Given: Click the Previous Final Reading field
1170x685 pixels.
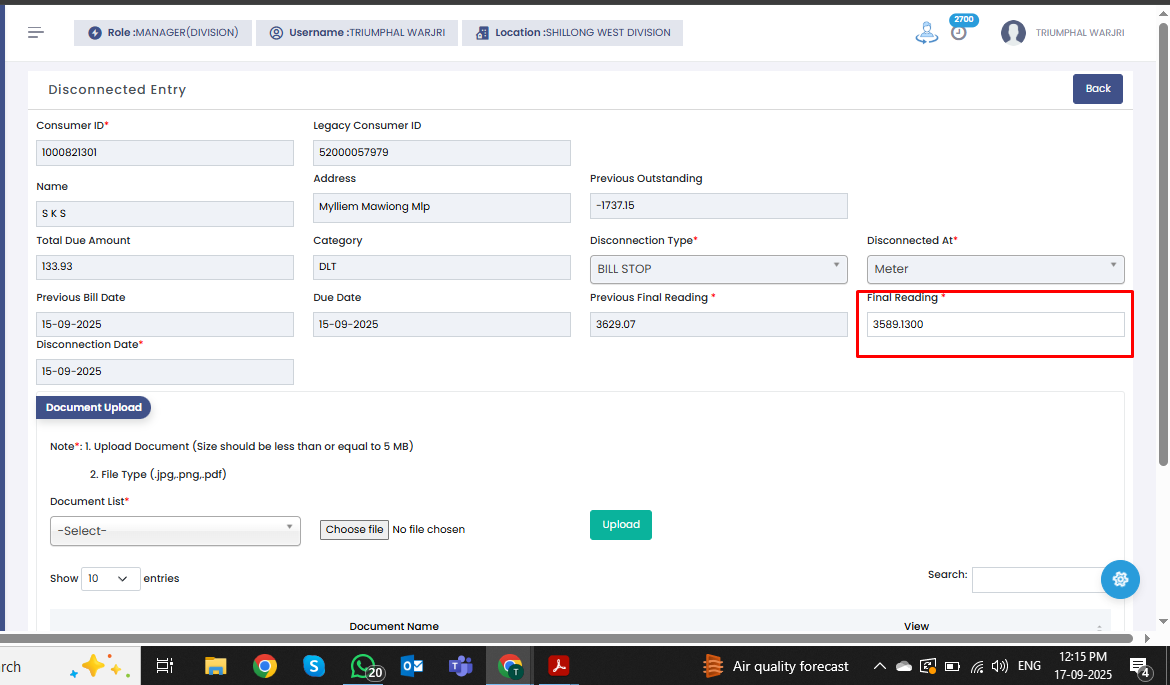Looking at the screenshot, I should pyautogui.click(x=719, y=325).
